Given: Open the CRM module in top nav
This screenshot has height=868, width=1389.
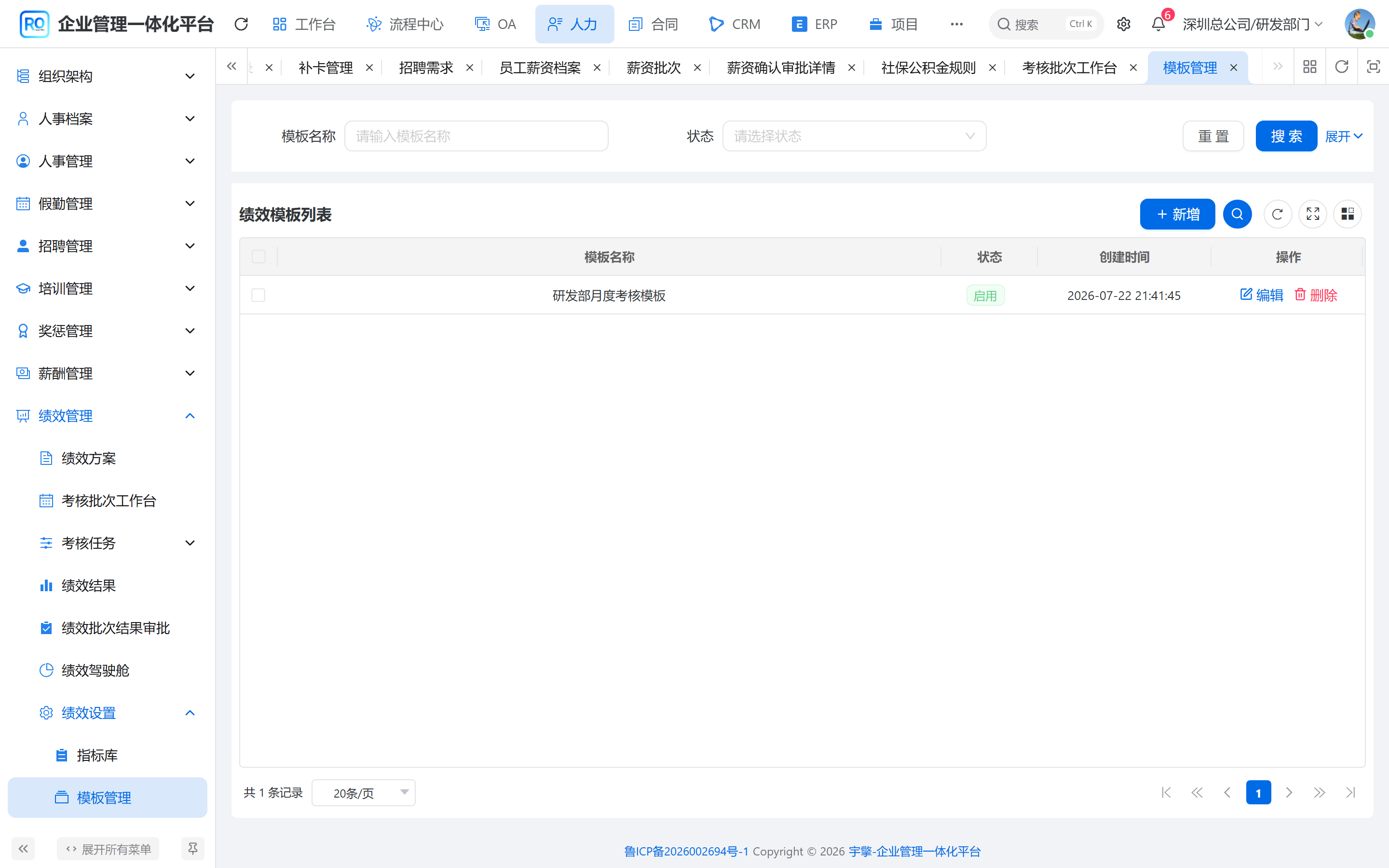Looking at the screenshot, I should (735, 24).
